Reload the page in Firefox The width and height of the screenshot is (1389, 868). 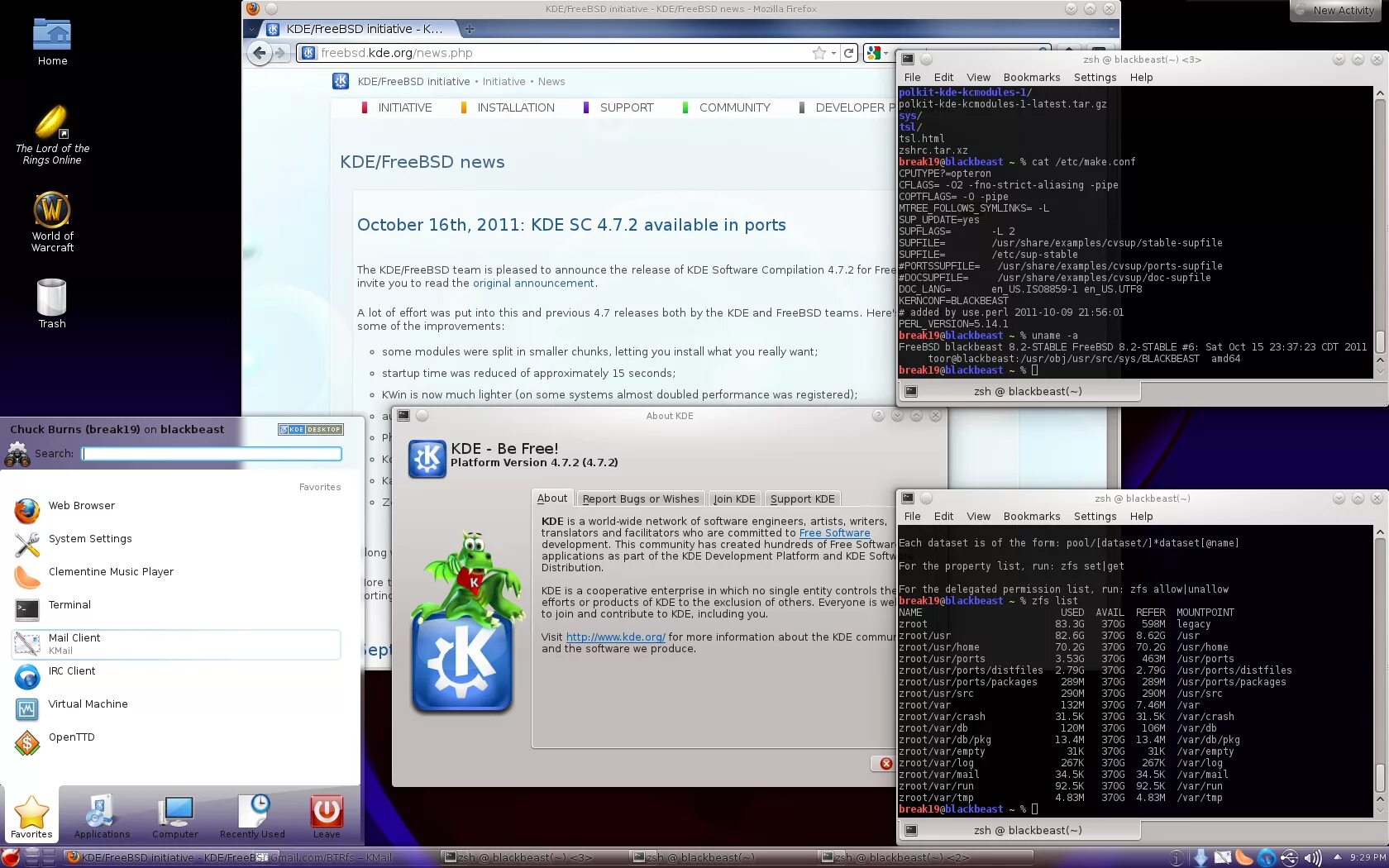848,53
